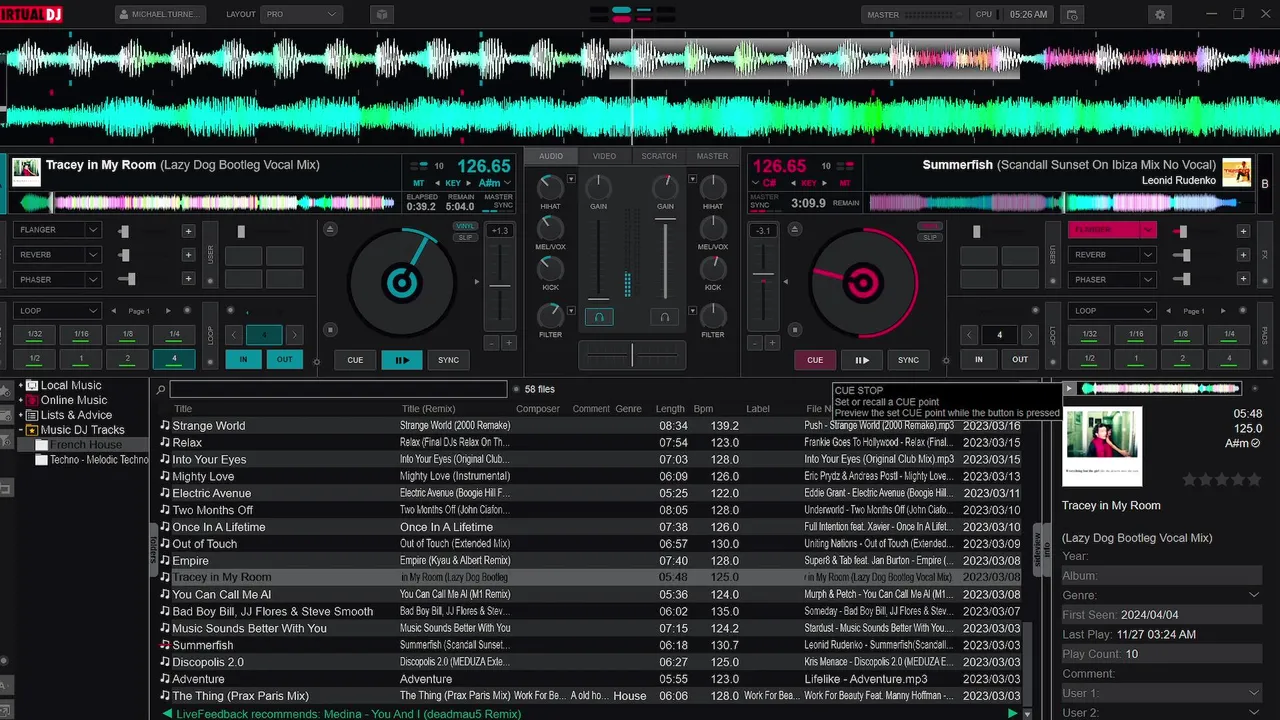Go to previous pad page on left deck
The width and height of the screenshot is (1280, 720).
113,311
